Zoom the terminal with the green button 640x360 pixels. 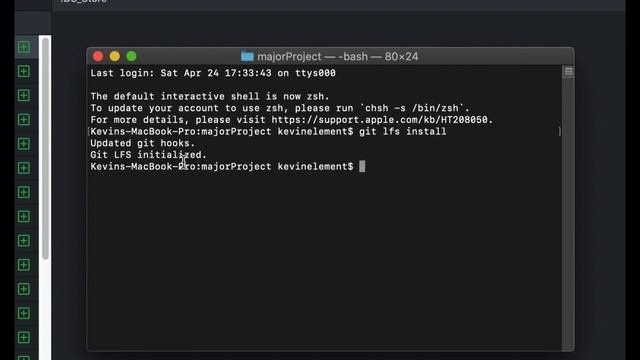coord(131,56)
